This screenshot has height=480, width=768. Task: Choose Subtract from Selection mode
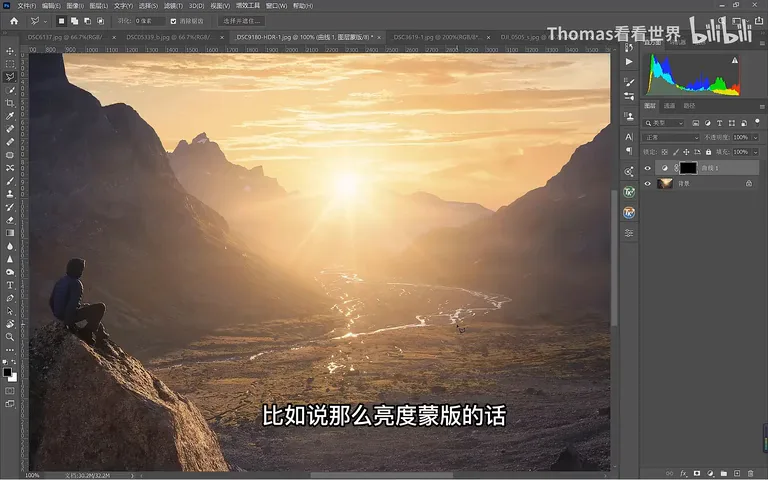pyautogui.click(x=87, y=21)
